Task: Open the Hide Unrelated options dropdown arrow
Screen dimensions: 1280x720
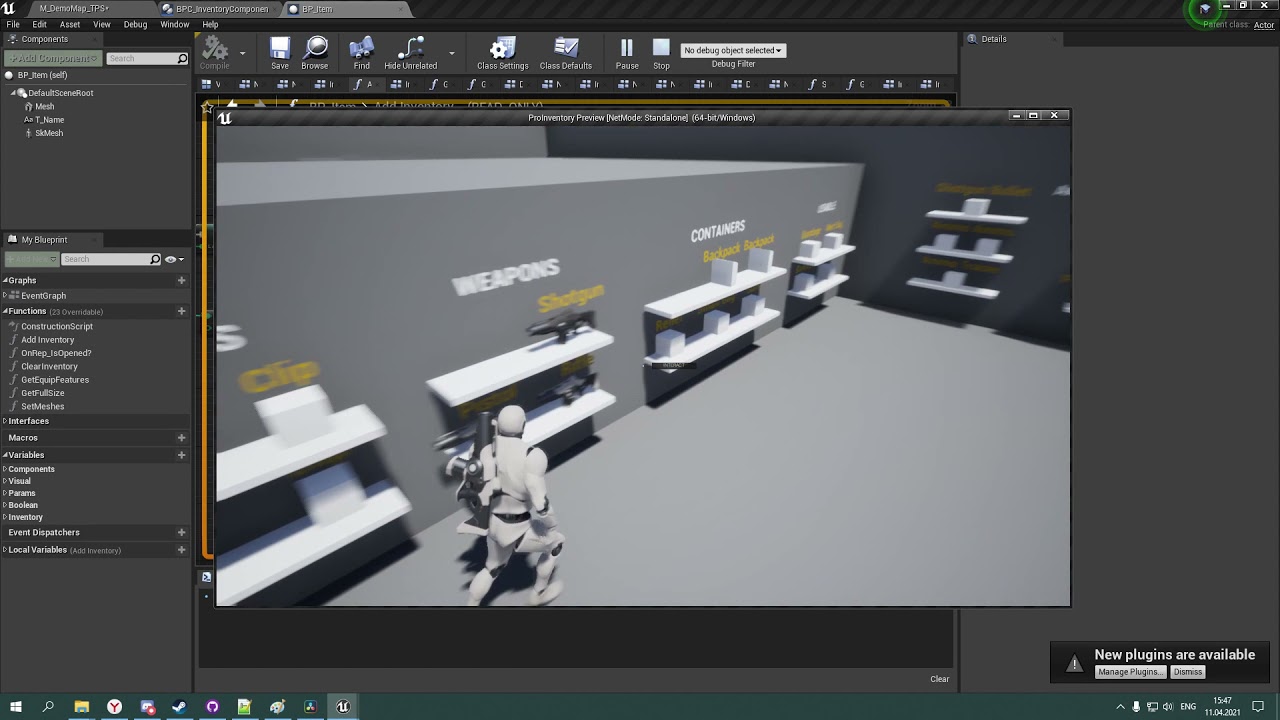Action: tap(451, 53)
